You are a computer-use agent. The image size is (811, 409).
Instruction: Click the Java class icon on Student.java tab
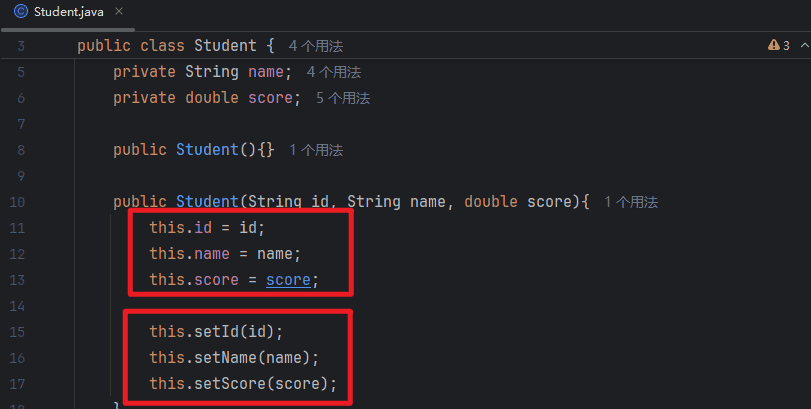point(20,13)
